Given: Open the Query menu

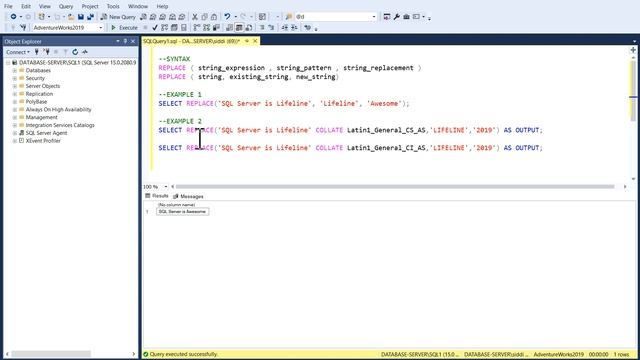Looking at the screenshot, I should point(66,6).
